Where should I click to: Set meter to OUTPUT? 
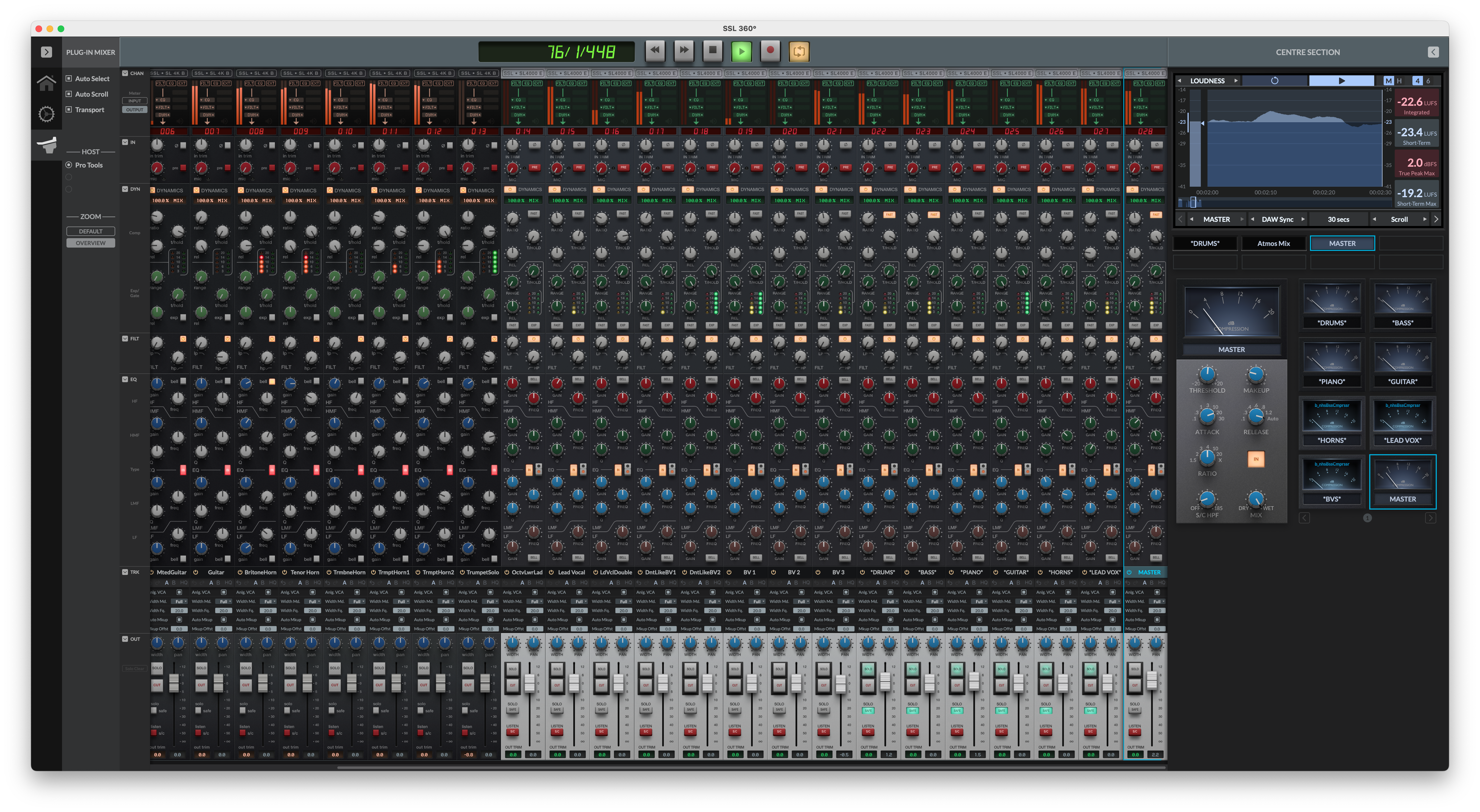tap(134, 110)
